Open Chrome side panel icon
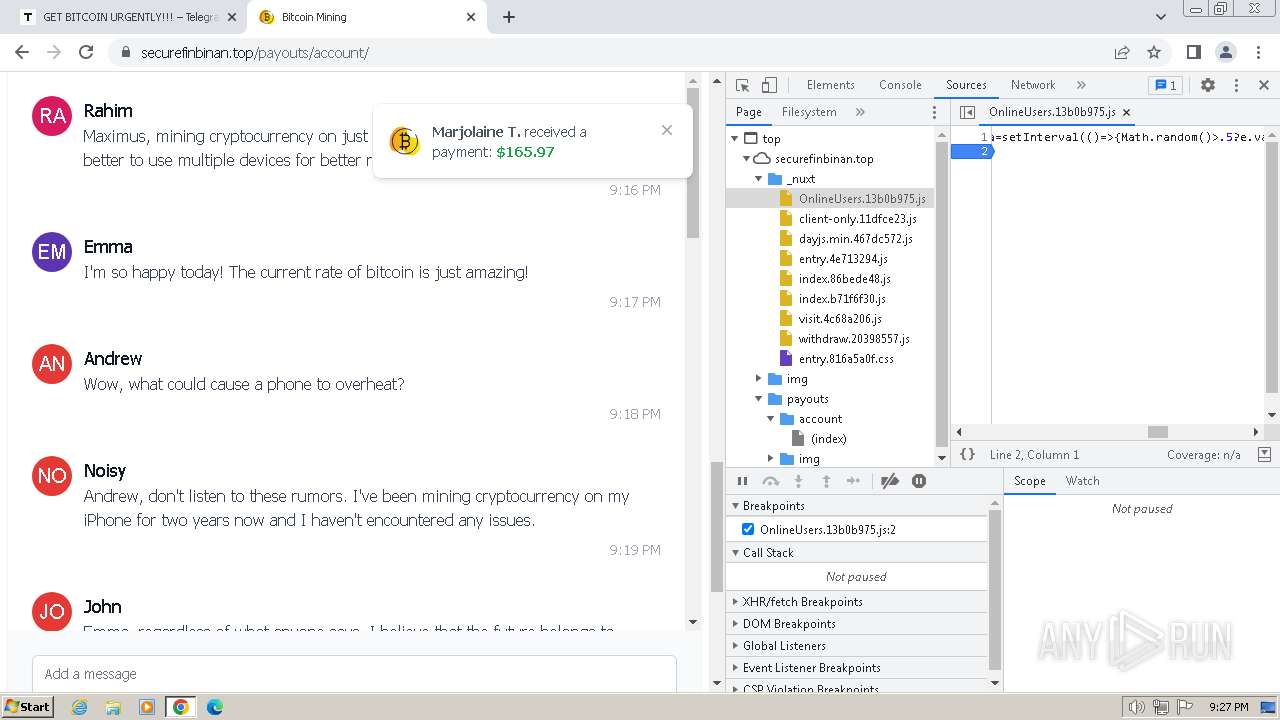1280x720 pixels. pyautogui.click(x=1193, y=52)
